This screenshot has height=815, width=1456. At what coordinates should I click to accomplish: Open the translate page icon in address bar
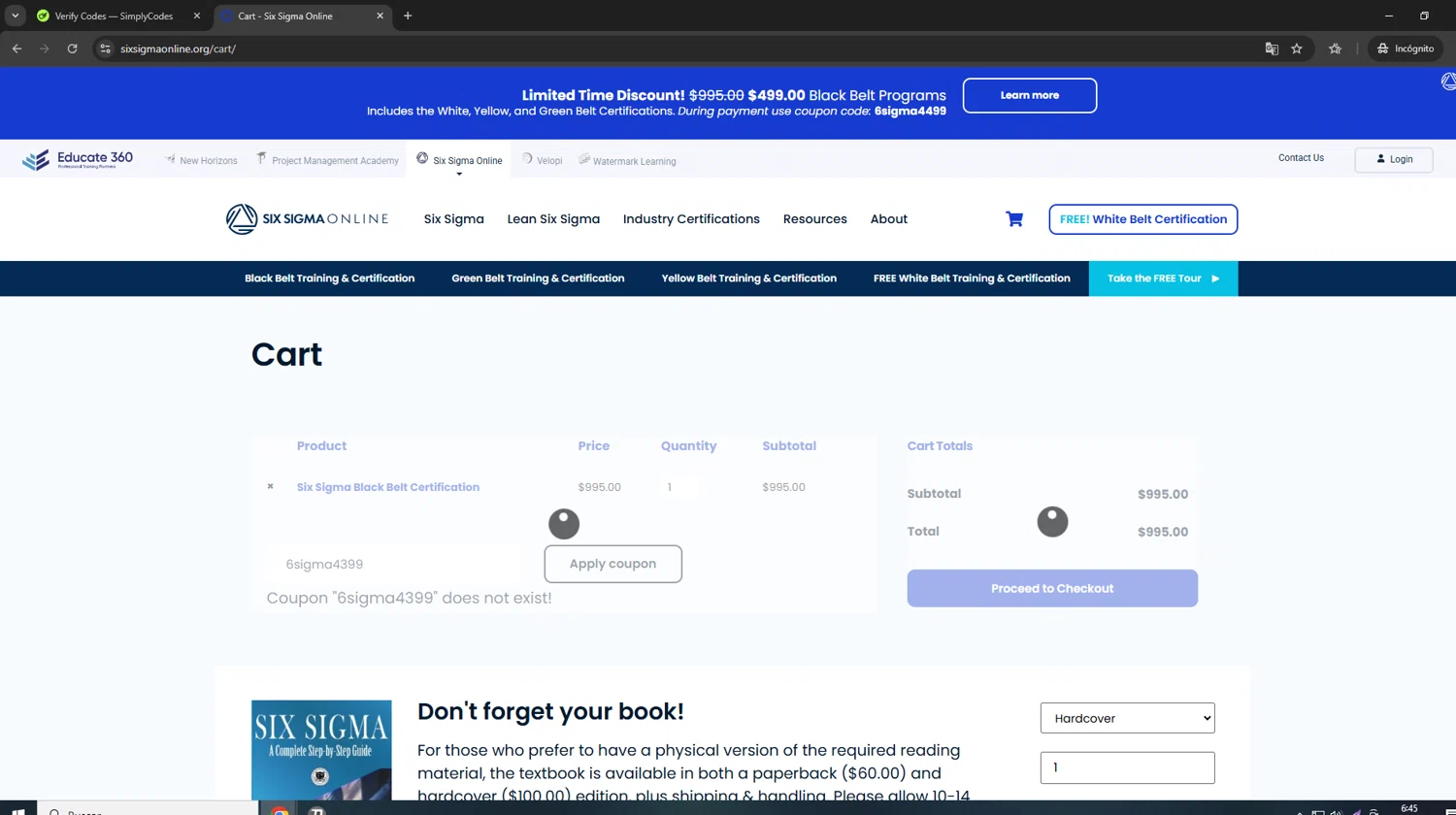tap(1272, 49)
